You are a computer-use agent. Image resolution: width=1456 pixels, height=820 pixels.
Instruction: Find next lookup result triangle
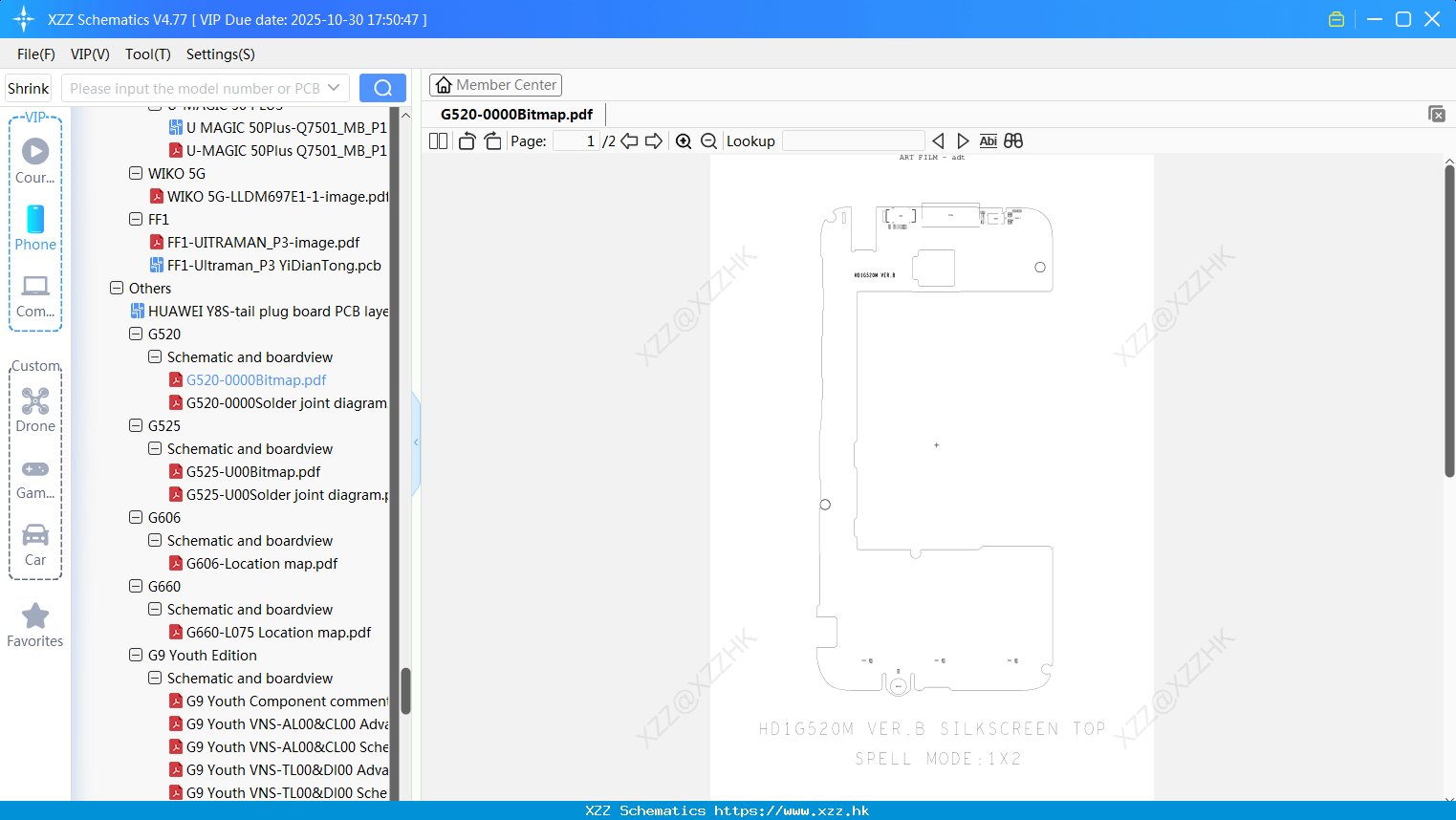tap(963, 140)
